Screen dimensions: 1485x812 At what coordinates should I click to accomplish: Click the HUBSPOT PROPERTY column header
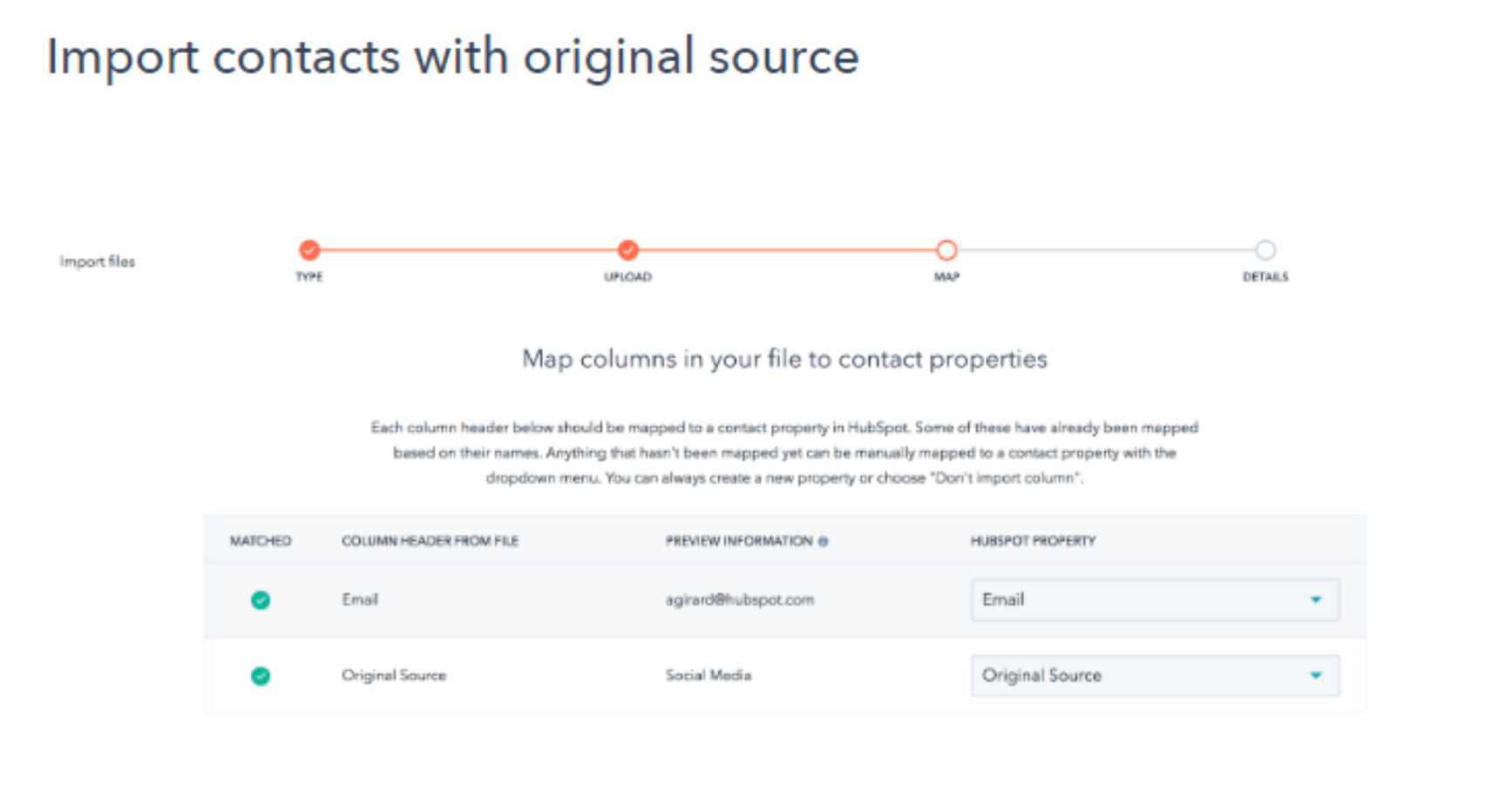[1033, 541]
